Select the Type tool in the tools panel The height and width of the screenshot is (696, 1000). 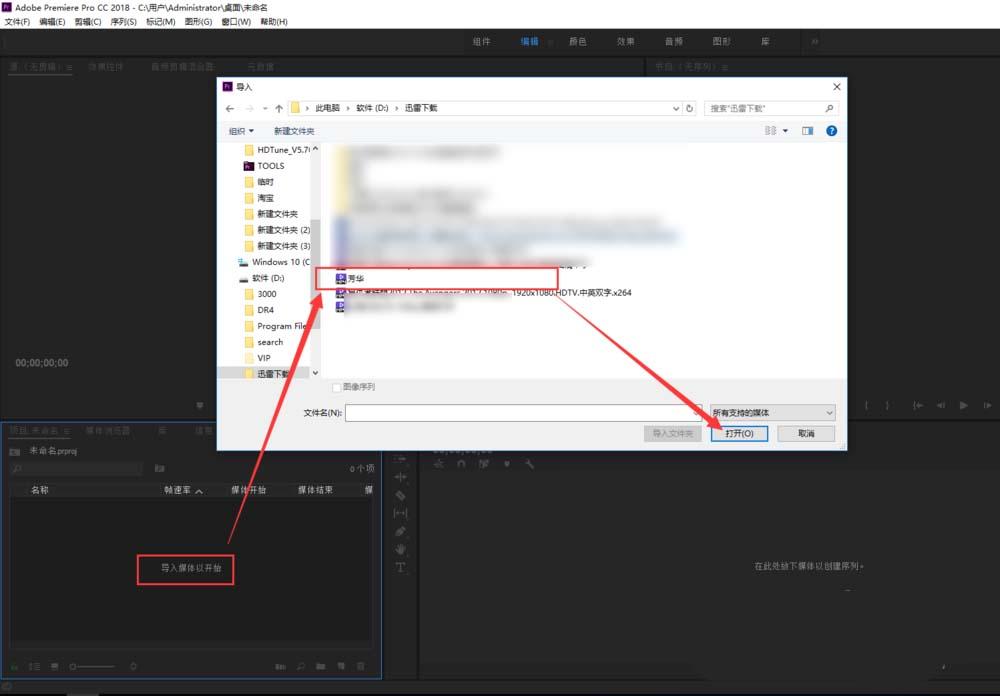400,567
